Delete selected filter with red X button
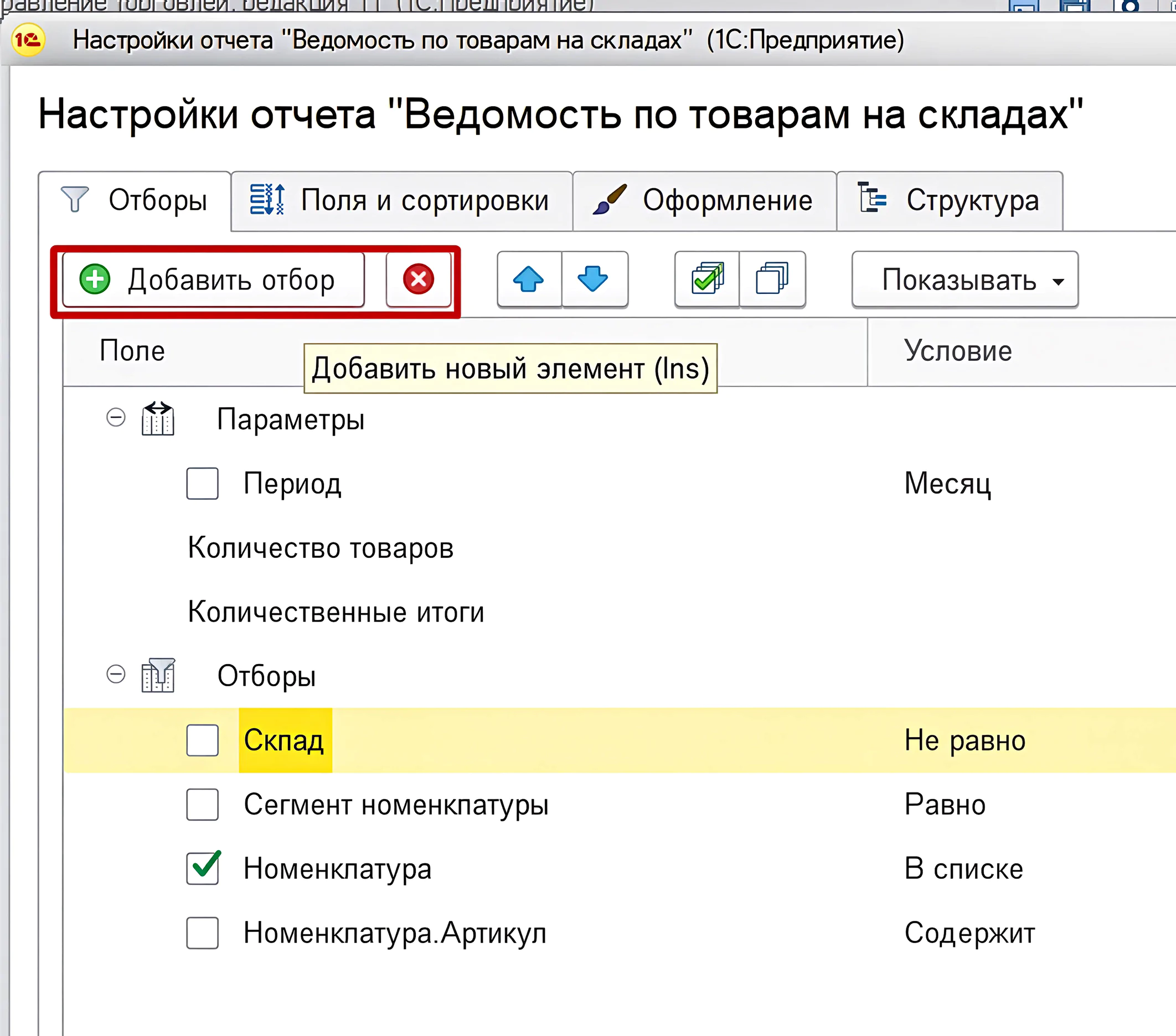This screenshot has height=1036, width=1176. tap(418, 280)
